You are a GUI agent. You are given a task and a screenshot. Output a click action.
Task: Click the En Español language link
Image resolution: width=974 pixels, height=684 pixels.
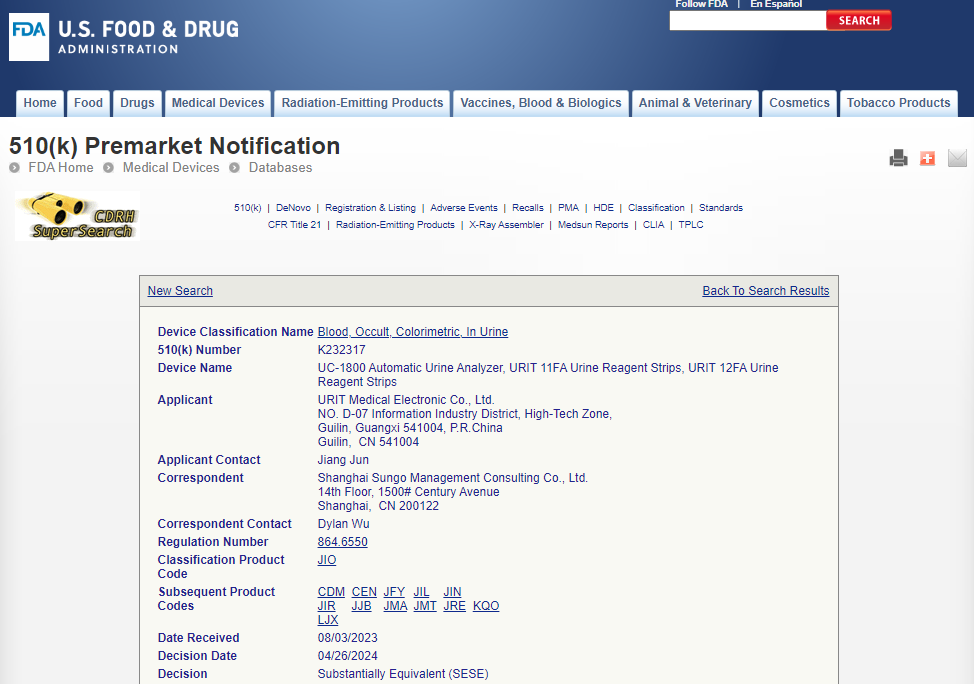point(776,4)
